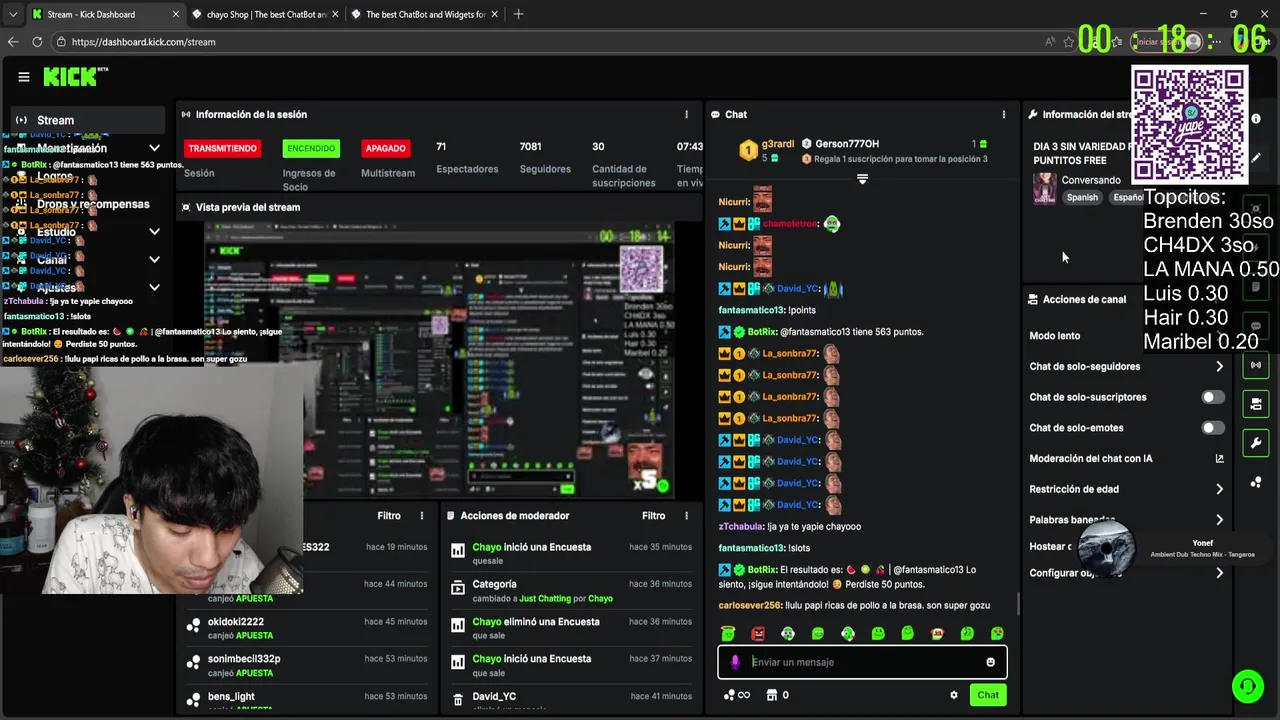Switch to 'chayo Shop' browser tab

coord(266,14)
